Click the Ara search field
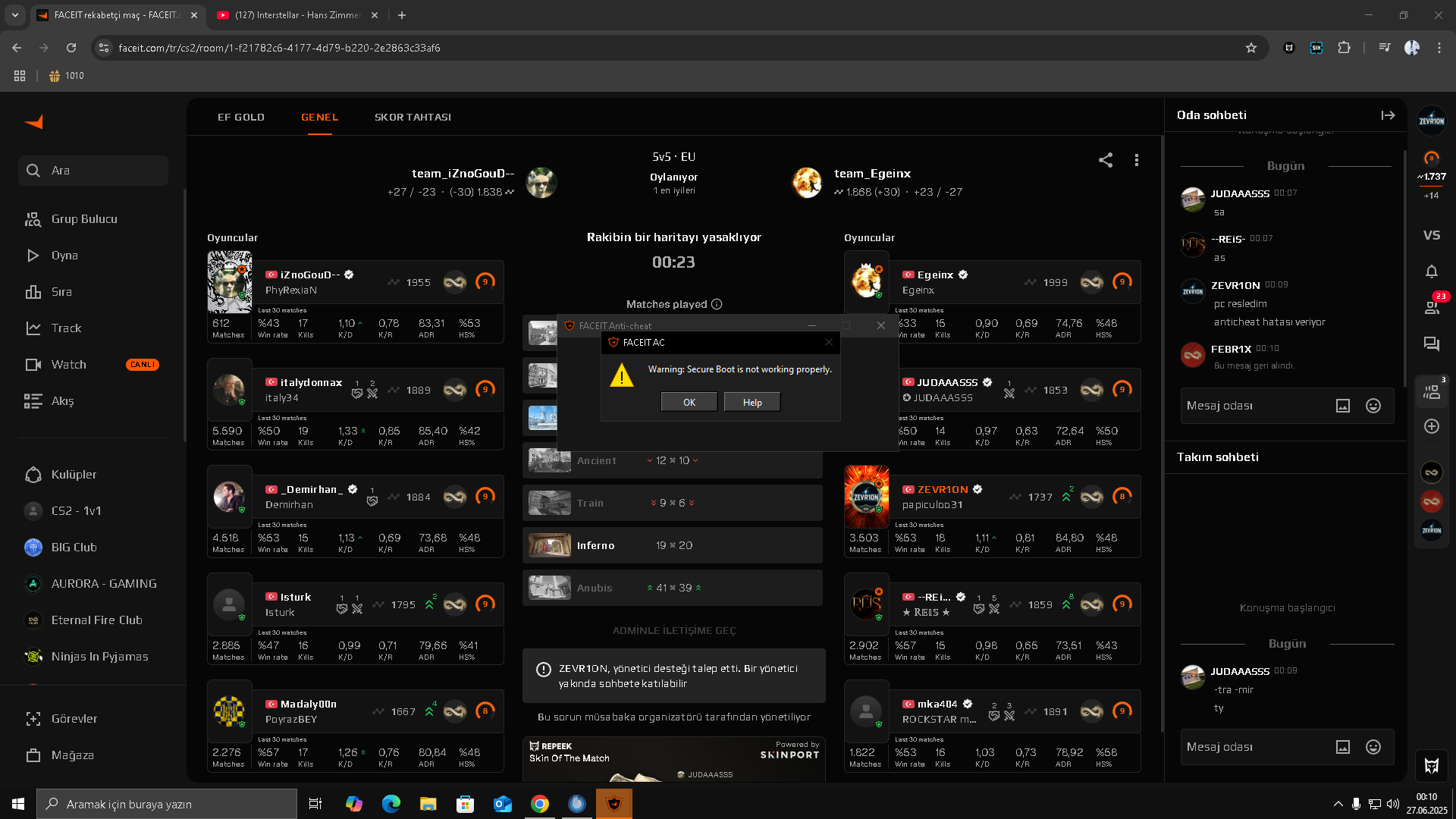The width and height of the screenshot is (1456, 819). (x=93, y=171)
